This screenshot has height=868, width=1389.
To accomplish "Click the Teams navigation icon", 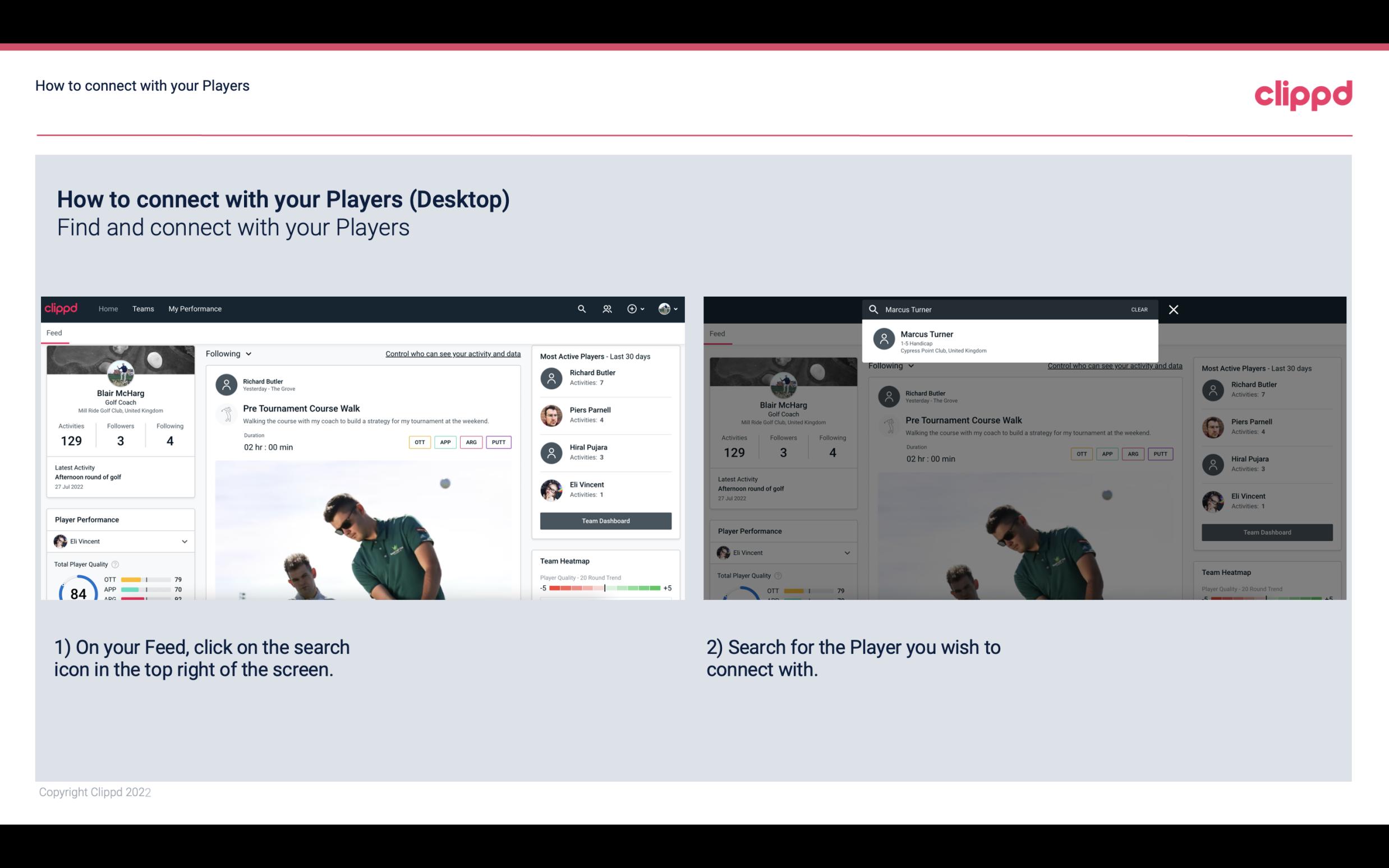I will click(x=143, y=308).
